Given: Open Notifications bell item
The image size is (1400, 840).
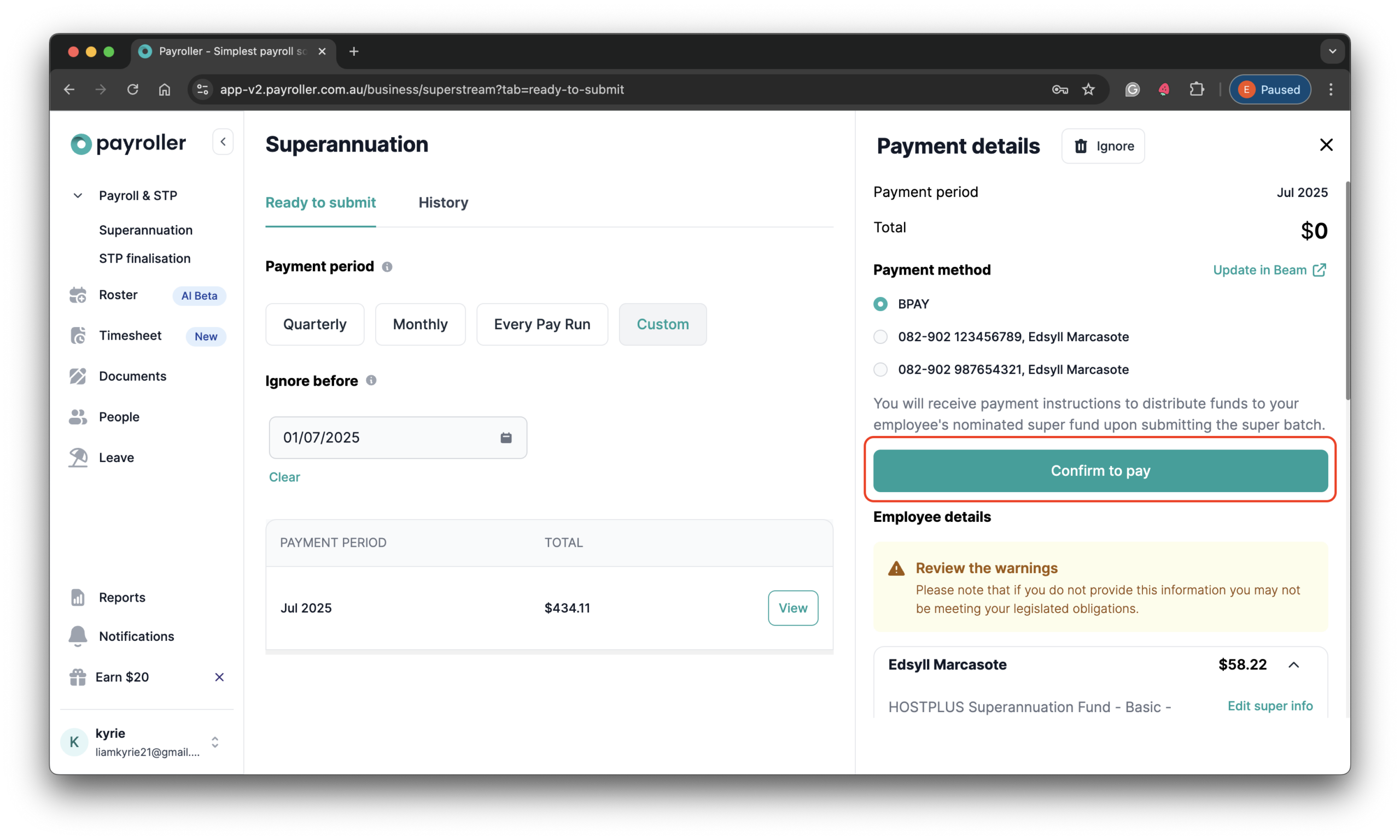Looking at the screenshot, I should tap(136, 636).
